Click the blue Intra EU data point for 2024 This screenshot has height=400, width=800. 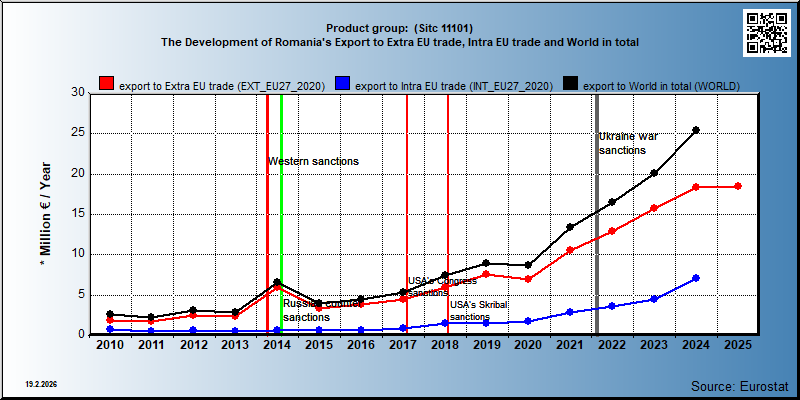click(x=696, y=278)
